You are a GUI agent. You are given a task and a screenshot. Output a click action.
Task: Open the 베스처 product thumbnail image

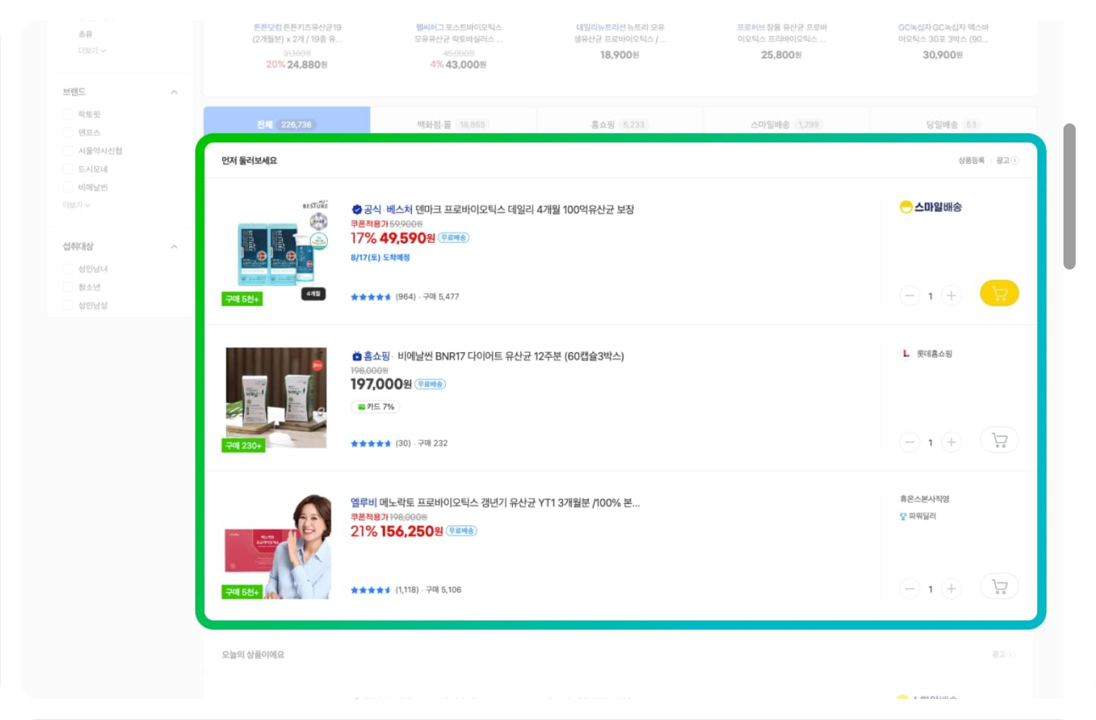(x=277, y=252)
